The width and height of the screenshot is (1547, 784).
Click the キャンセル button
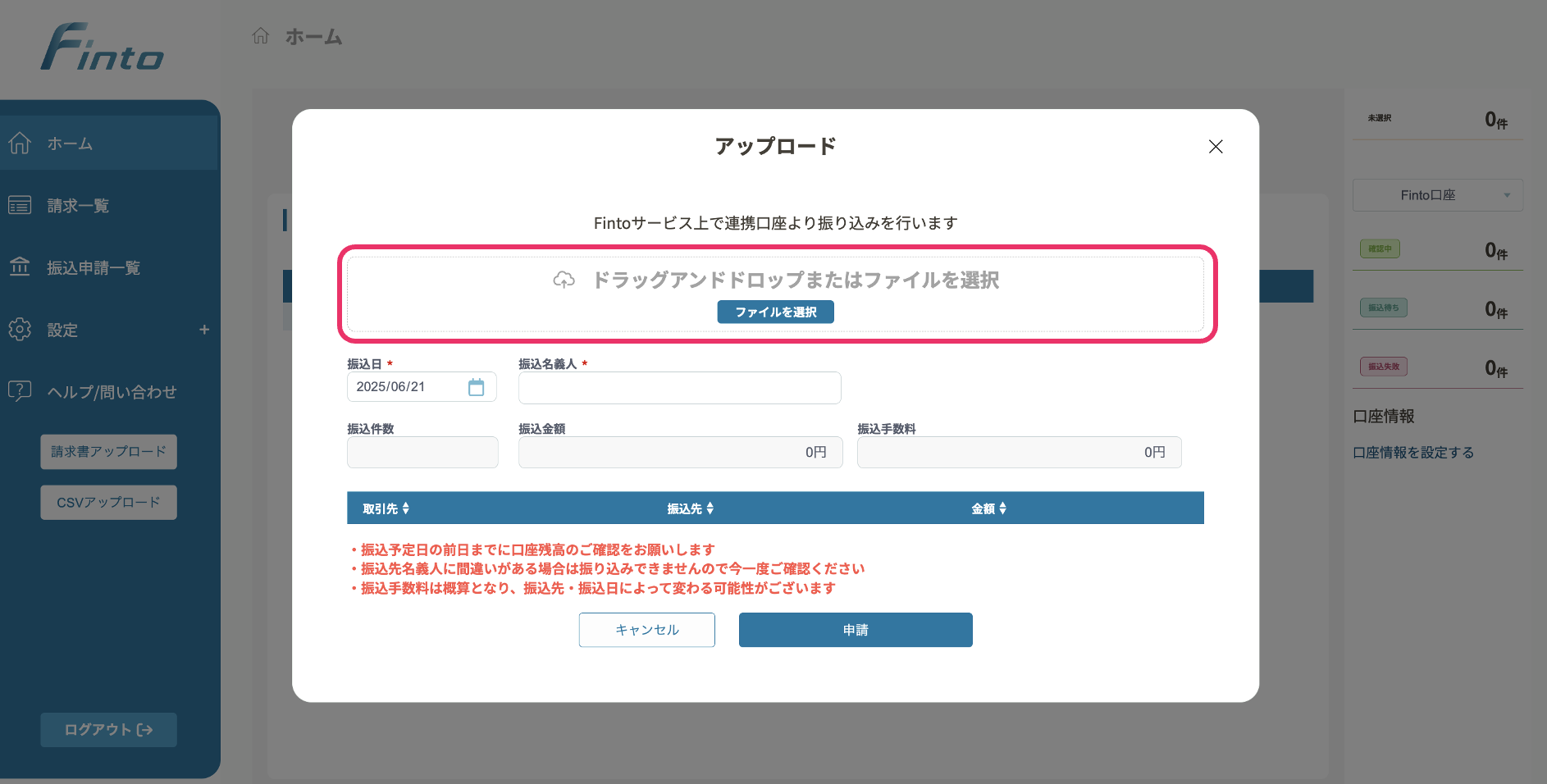tap(646, 630)
